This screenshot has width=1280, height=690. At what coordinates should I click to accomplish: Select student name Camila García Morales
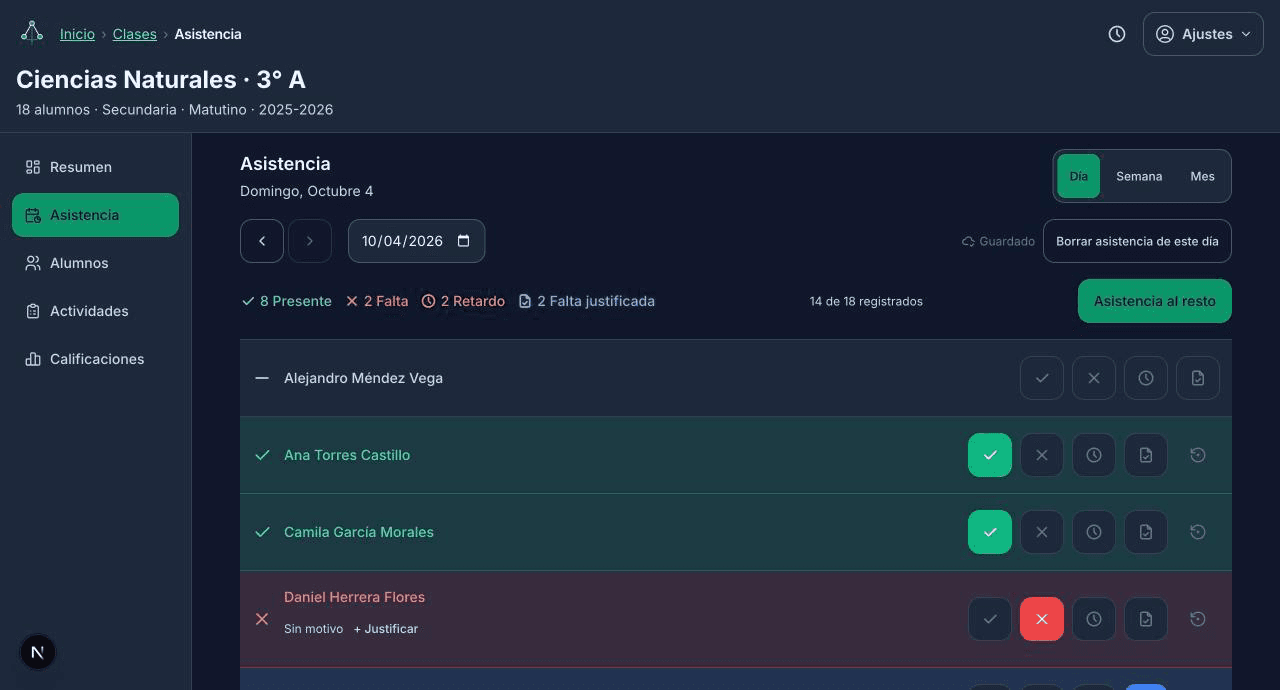[359, 532]
